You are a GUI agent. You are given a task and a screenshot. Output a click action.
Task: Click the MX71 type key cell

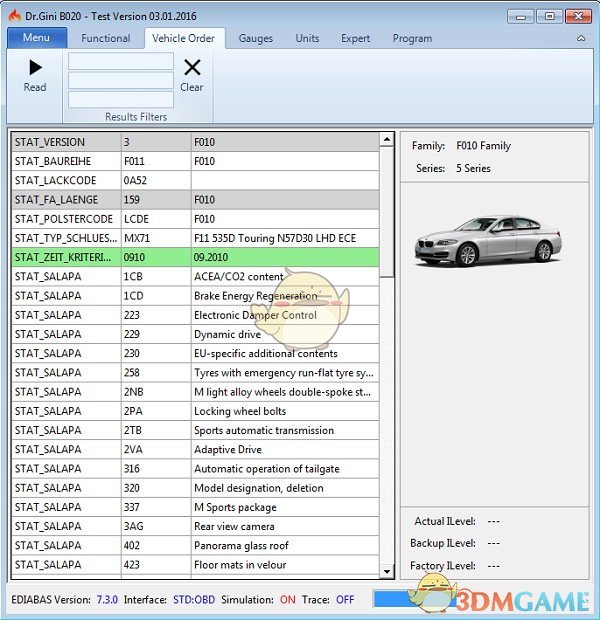[156, 238]
